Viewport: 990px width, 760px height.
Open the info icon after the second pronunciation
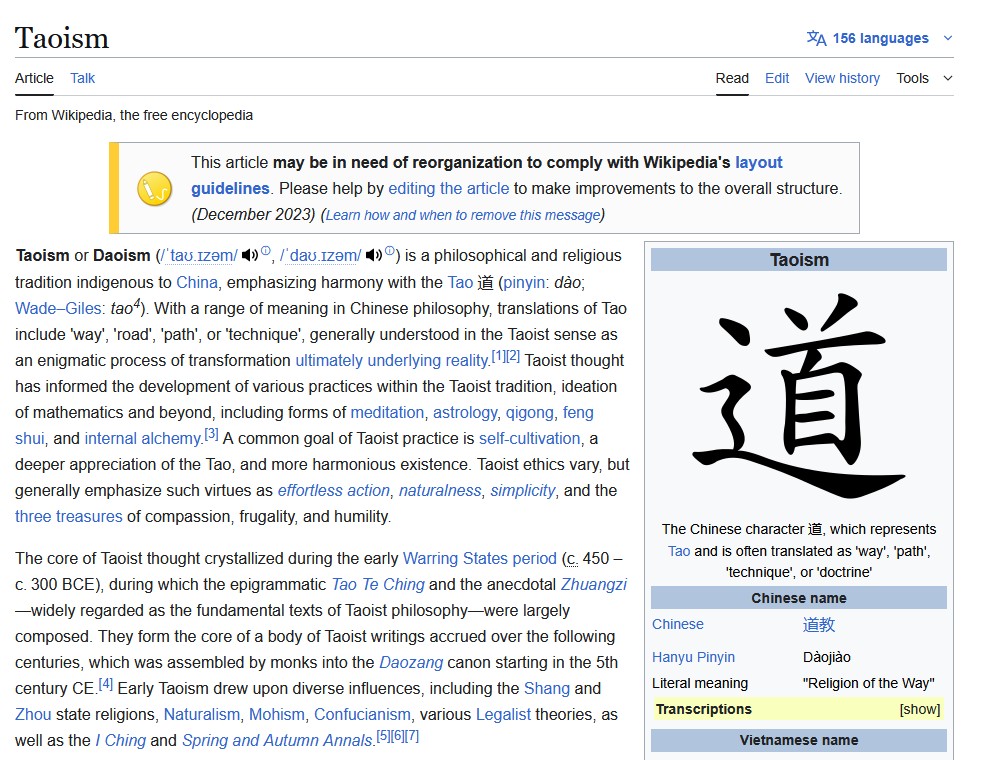pyautogui.click(x=390, y=251)
